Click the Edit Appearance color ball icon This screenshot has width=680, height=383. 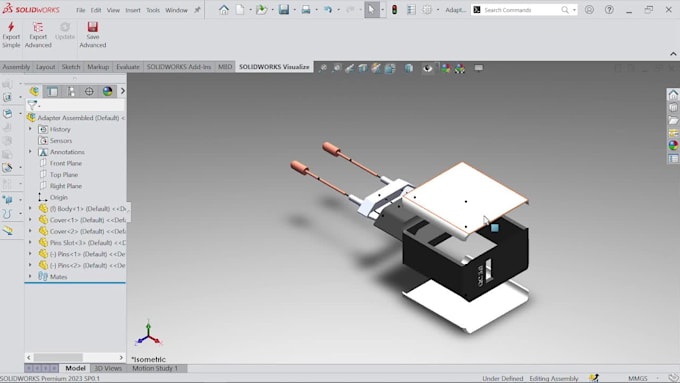coord(446,68)
